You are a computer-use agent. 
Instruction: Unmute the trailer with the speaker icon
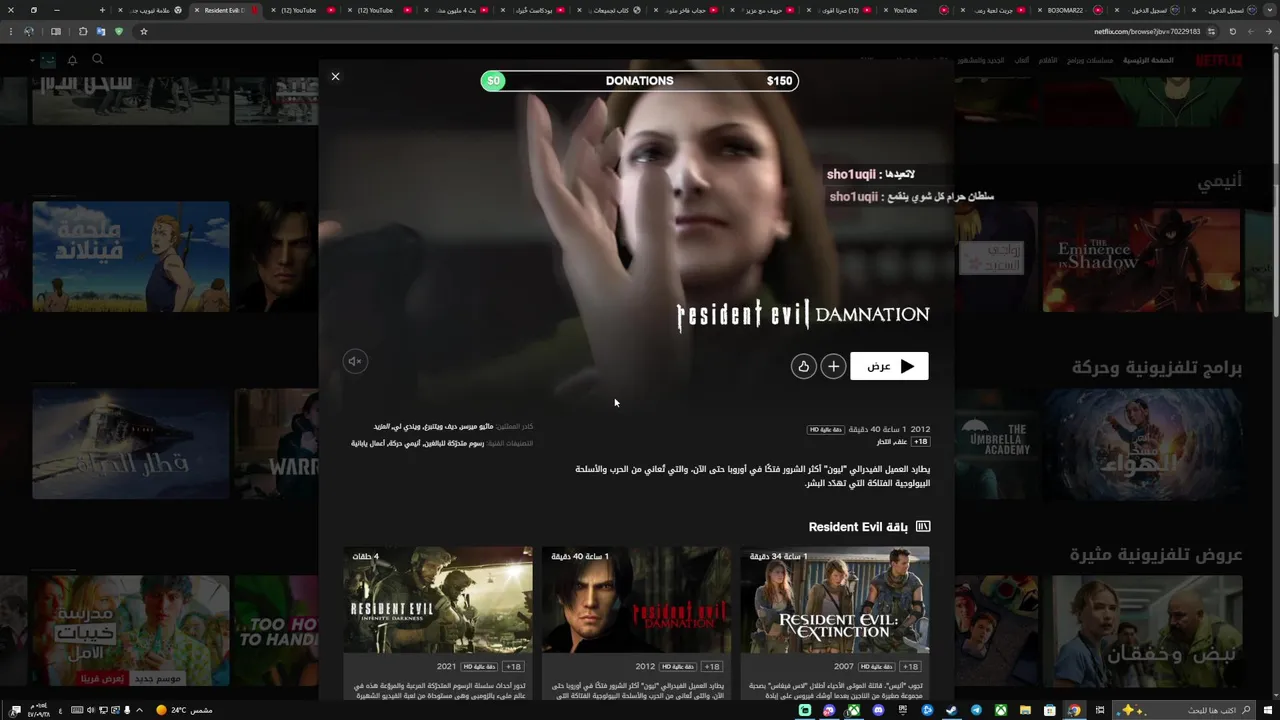coord(354,361)
